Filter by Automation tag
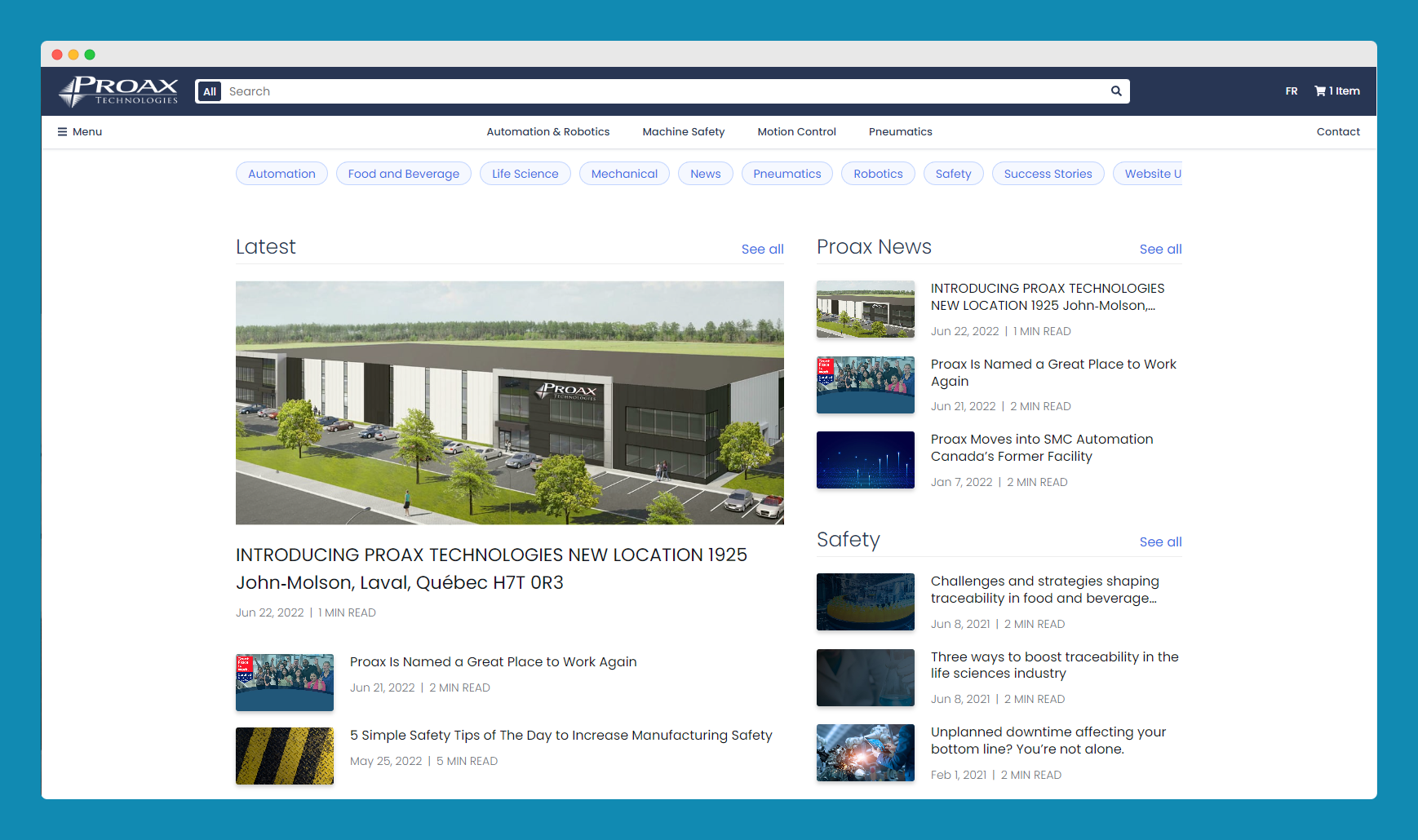This screenshot has height=840, width=1418. click(281, 174)
